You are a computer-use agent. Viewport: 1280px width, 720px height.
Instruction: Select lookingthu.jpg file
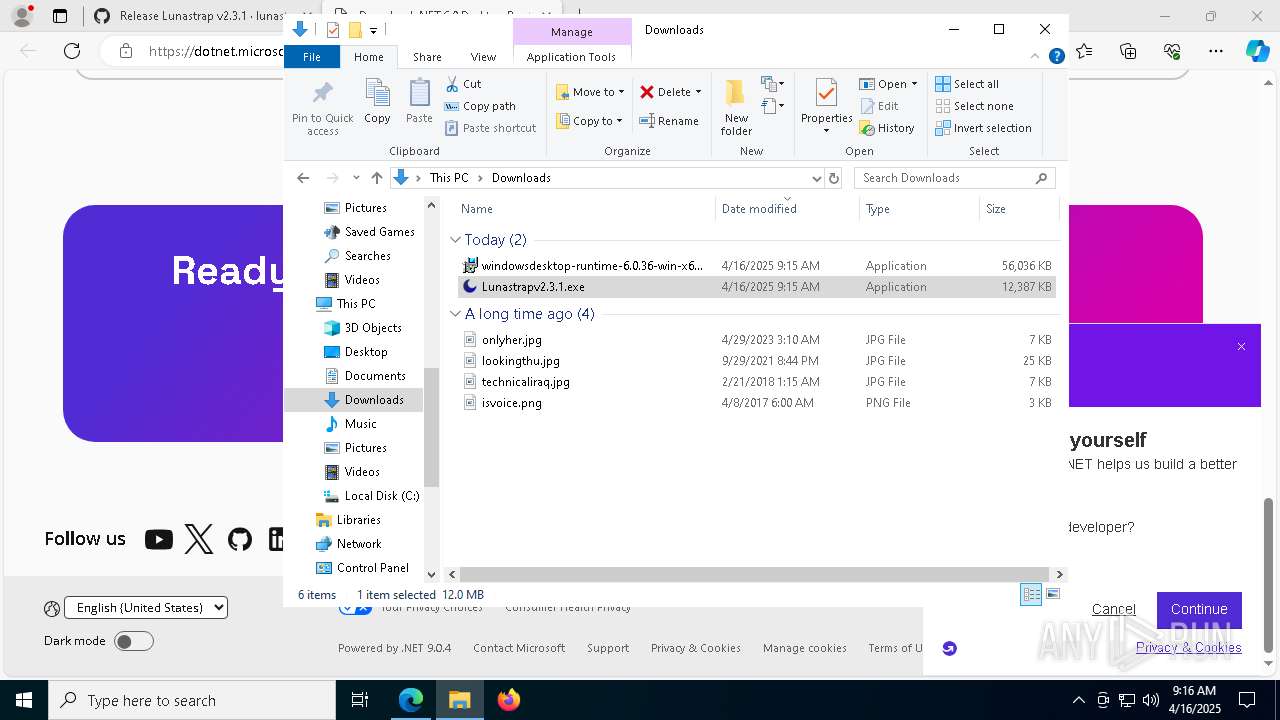click(x=757, y=361)
